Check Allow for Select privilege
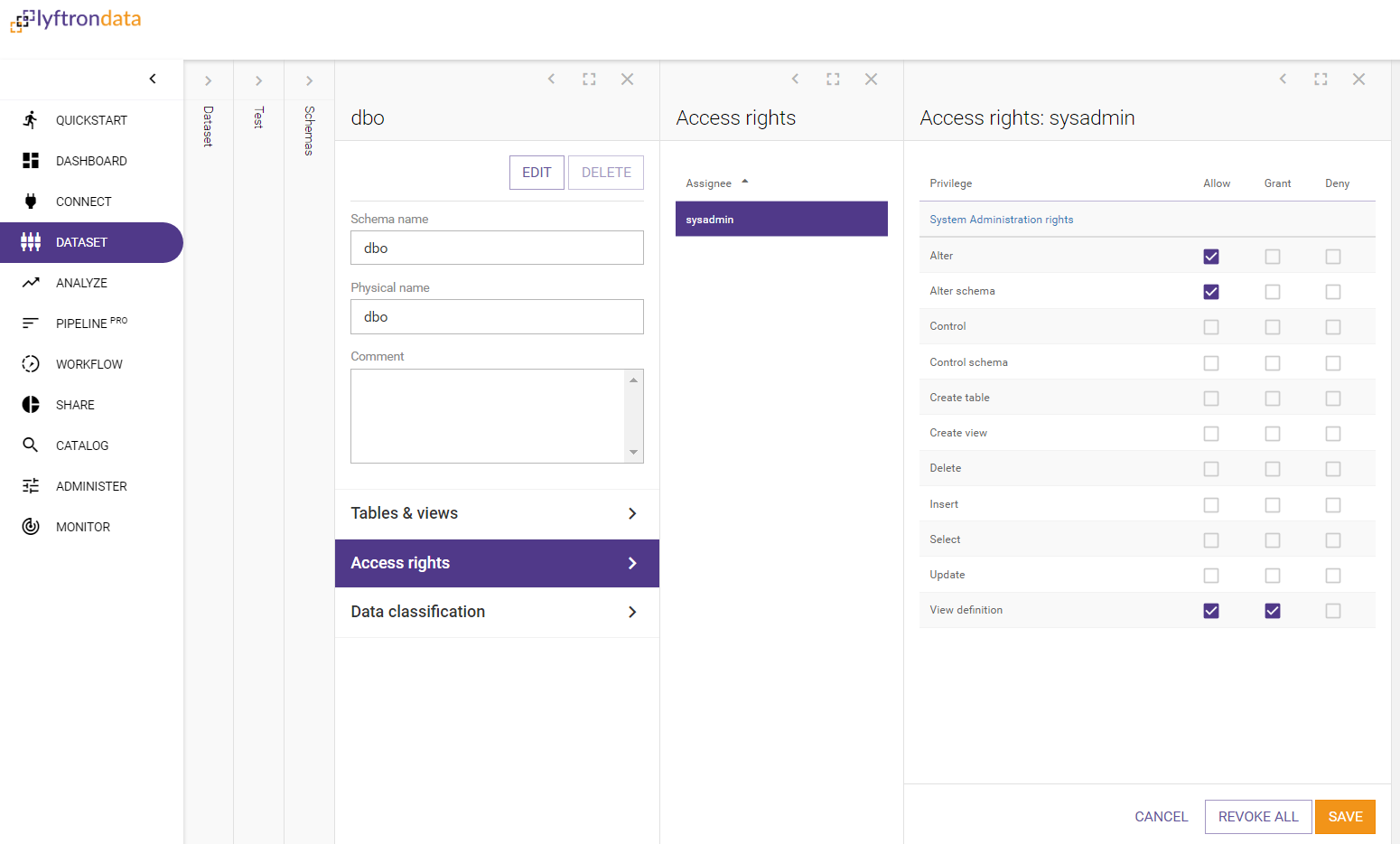The height and width of the screenshot is (844, 1400). [x=1211, y=540]
